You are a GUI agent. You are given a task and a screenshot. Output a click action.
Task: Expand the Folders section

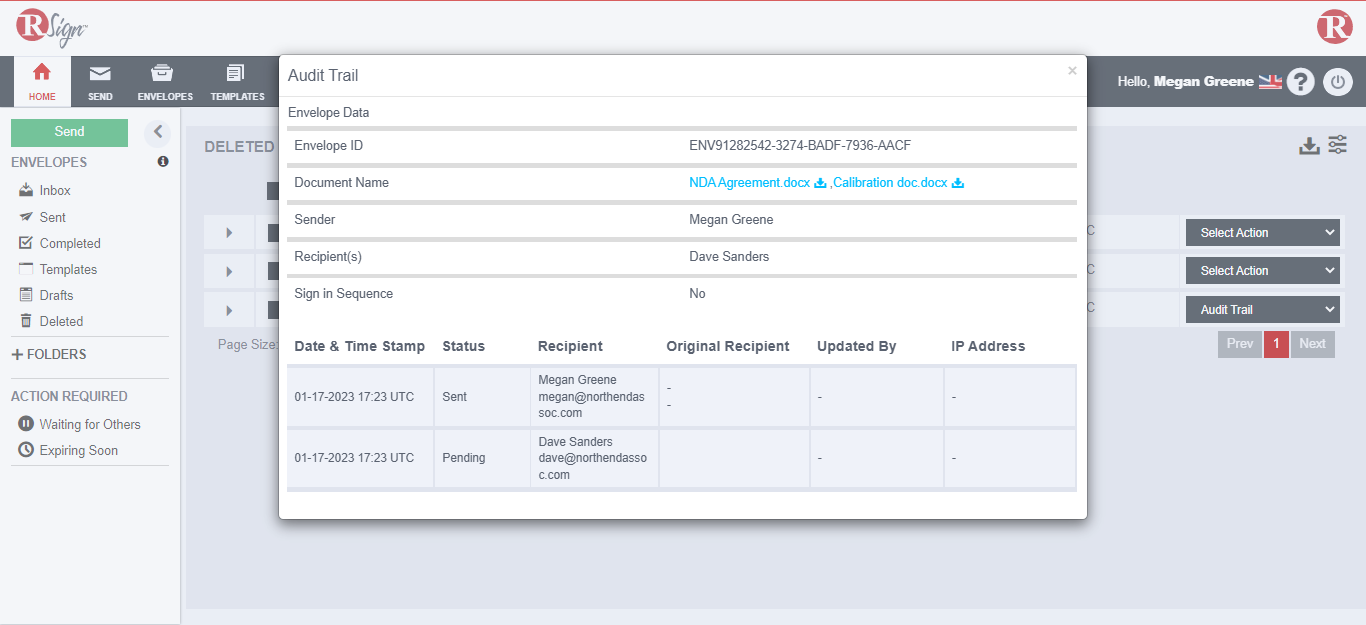click(x=49, y=354)
